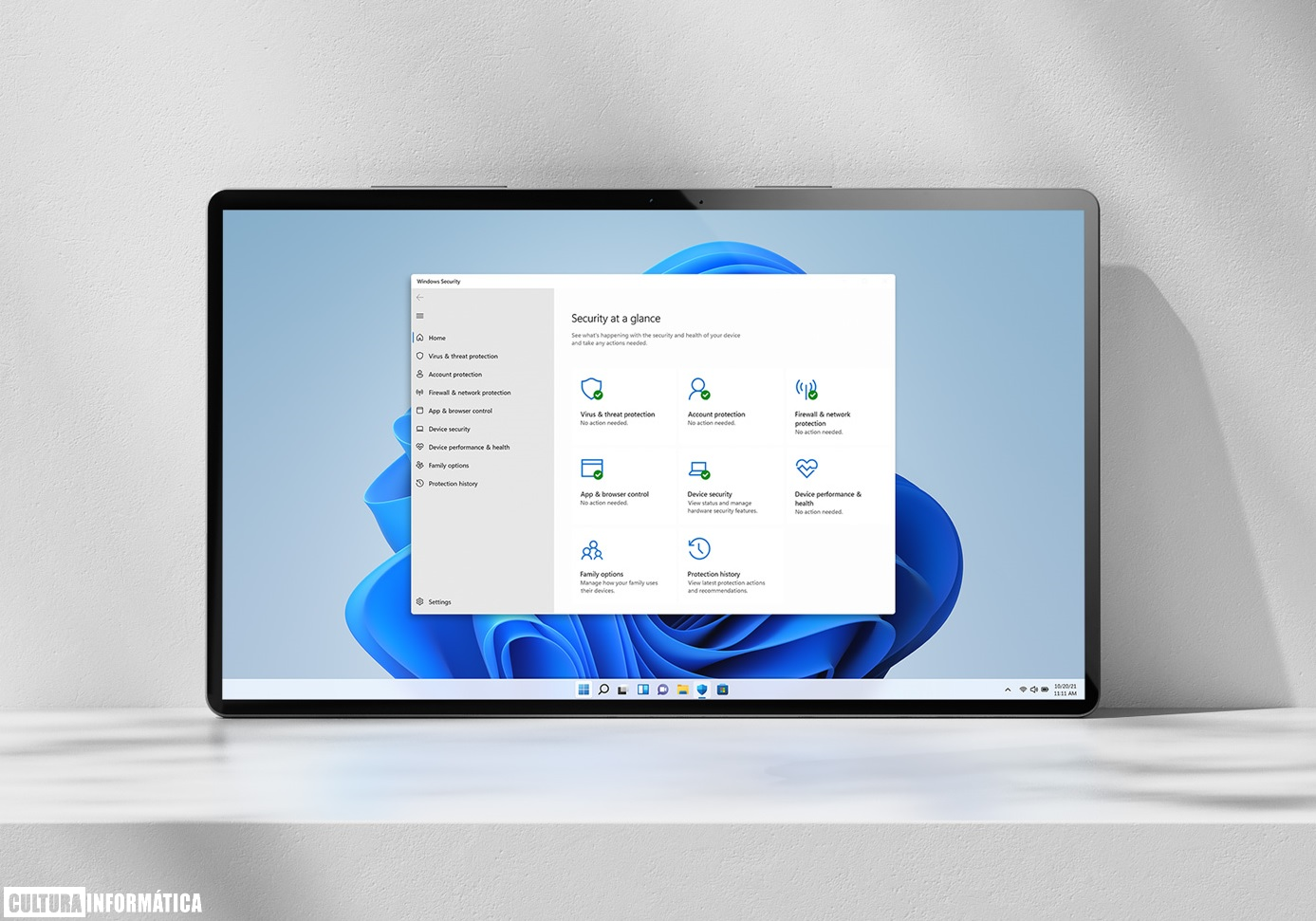Click the battery tray icon

point(1046,690)
